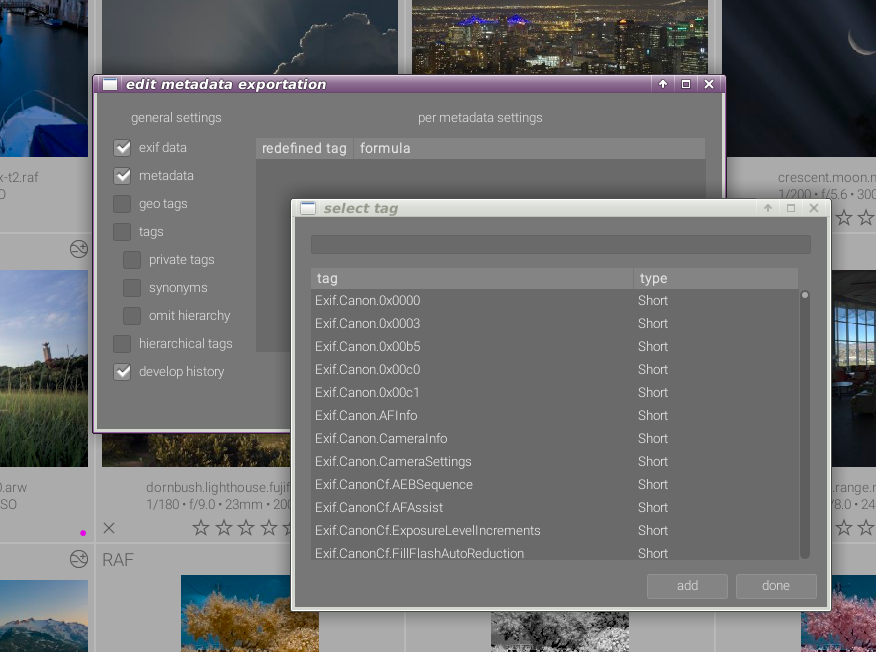
Task: Select the snowy mountain thumbnail
Action: [x=44, y=616]
